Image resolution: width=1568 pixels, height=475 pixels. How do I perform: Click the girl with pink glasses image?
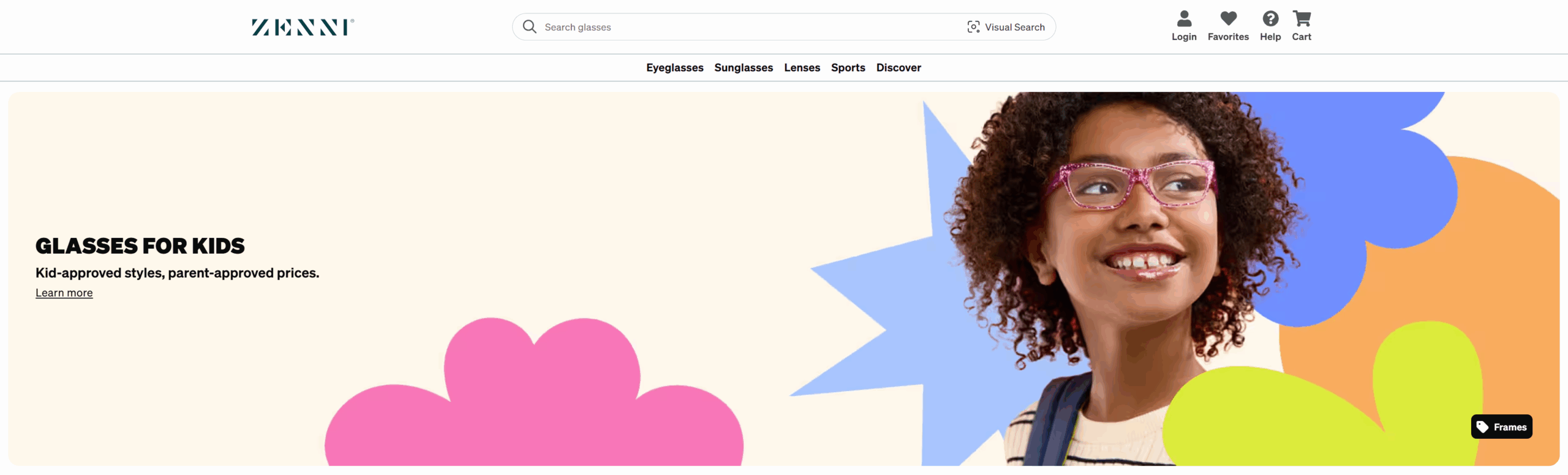pos(1127,279)
